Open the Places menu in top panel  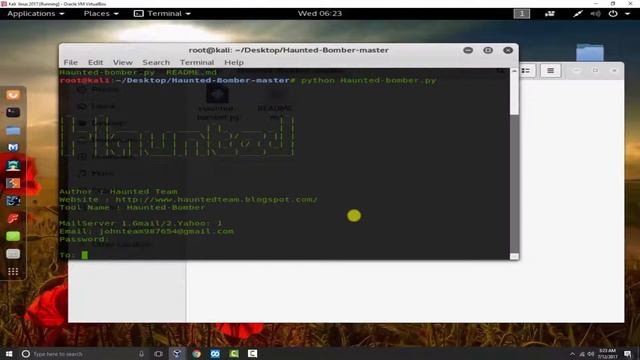[x=101, y=13]
